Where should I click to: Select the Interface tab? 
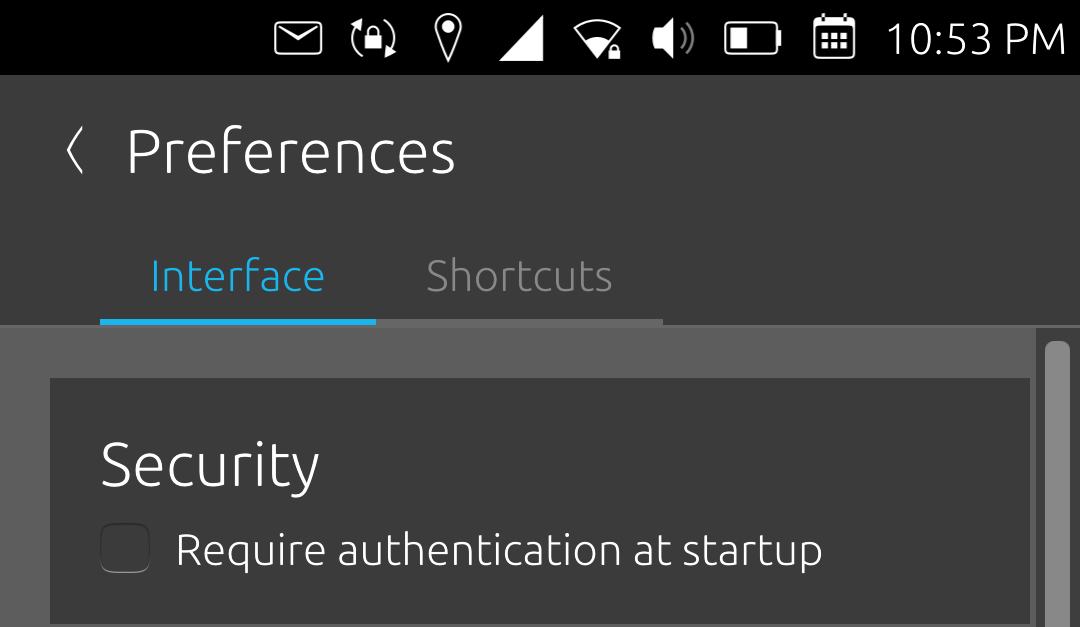point(237,276)
